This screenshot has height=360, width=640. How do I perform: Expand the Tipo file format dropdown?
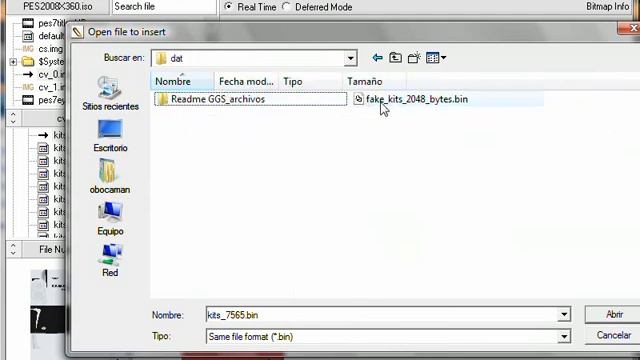point(564,337)
